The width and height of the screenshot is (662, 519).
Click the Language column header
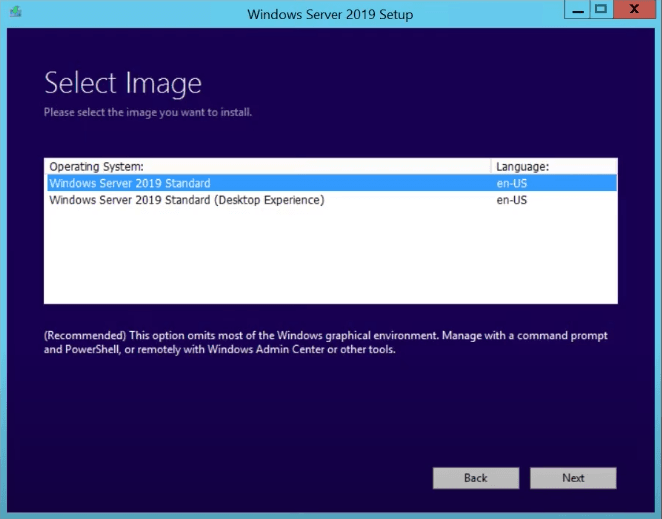coord(523,166)
